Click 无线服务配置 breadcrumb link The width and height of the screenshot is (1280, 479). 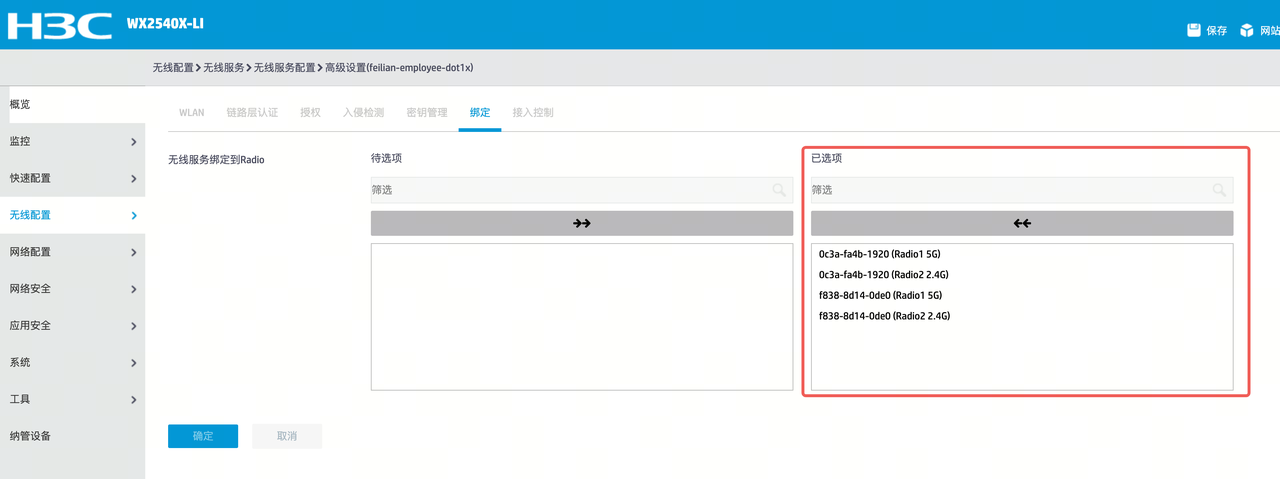[x=284, y=68]
